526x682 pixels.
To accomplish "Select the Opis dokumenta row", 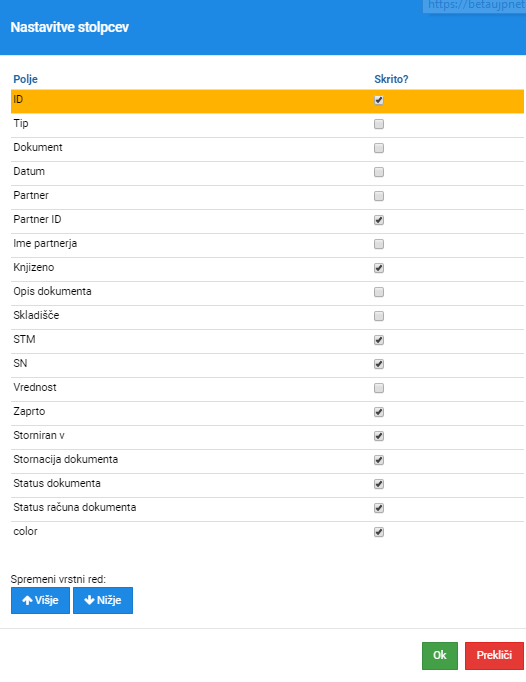I will point(267,293).
